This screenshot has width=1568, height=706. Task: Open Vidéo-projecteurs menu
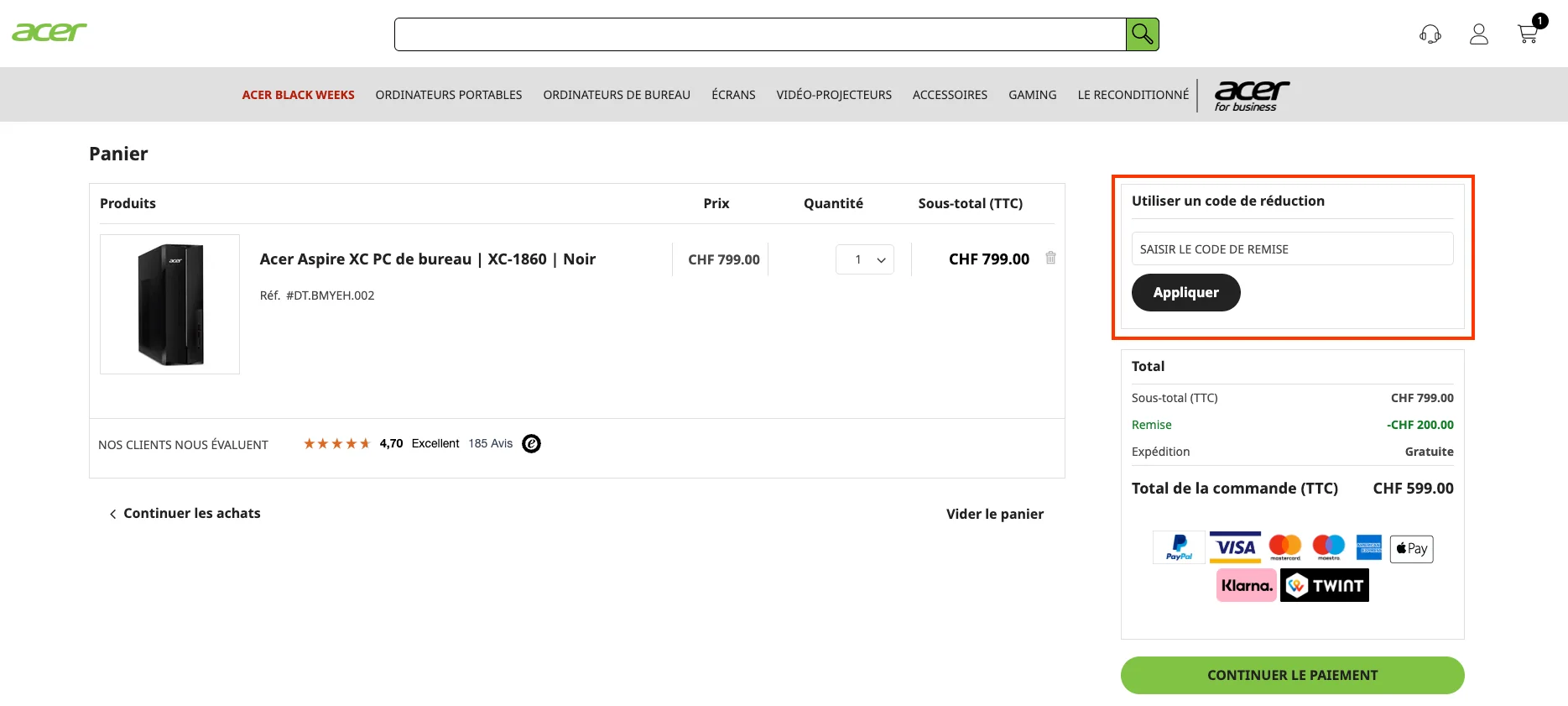[834, 95]
